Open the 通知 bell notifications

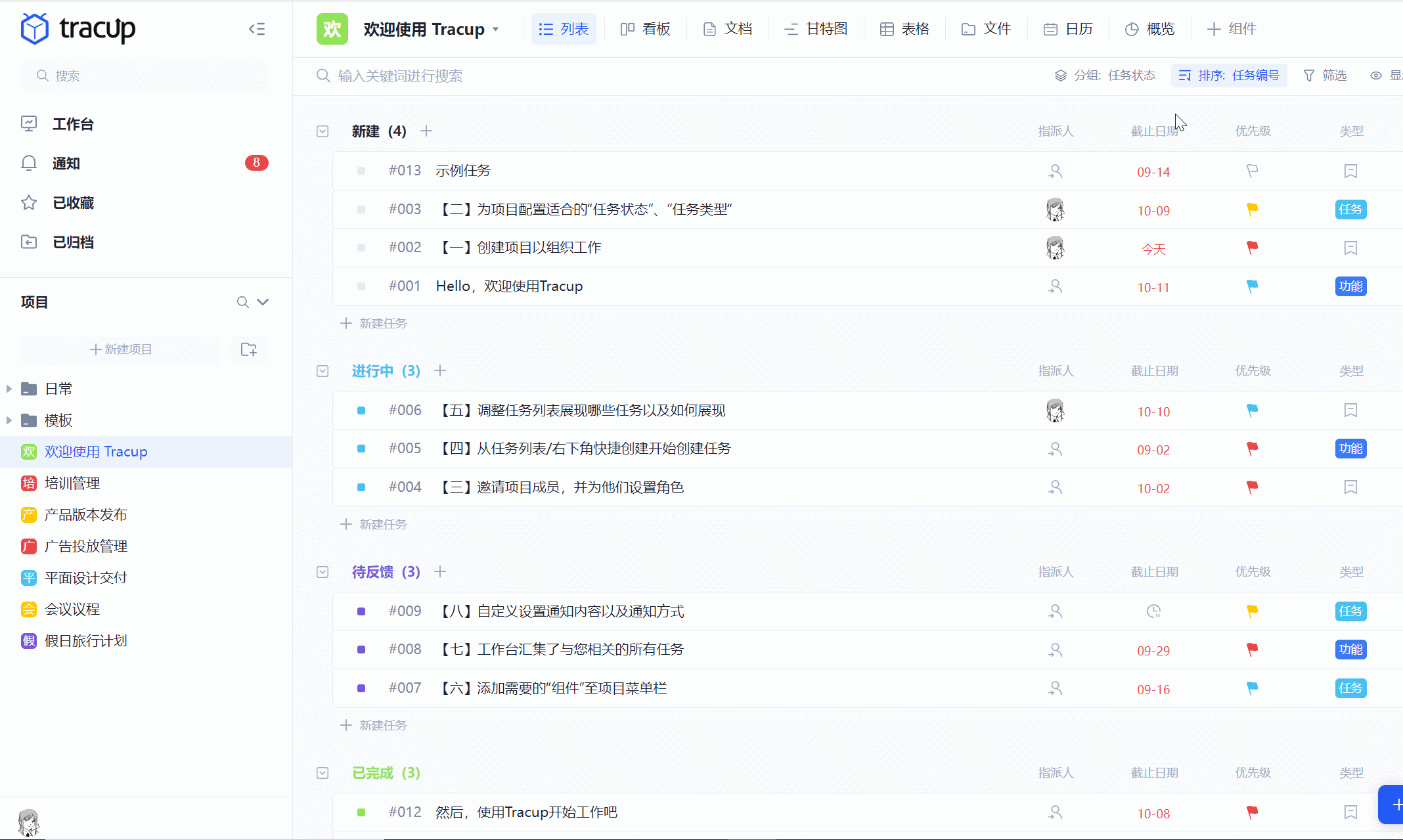pyautogui.click(x=29, y=163)
